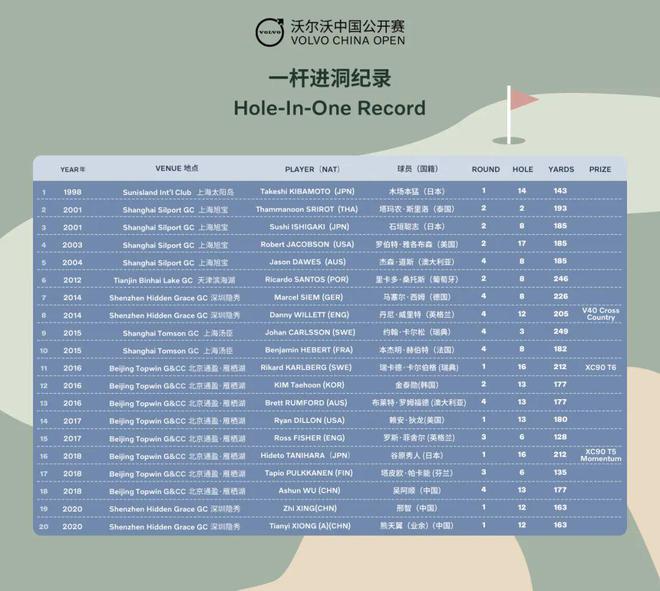Image resolution: width=660 pixels, height=591 pixels.
Task: Select player 'Jason DAWES (AUS)'
Action: point(308,262)
